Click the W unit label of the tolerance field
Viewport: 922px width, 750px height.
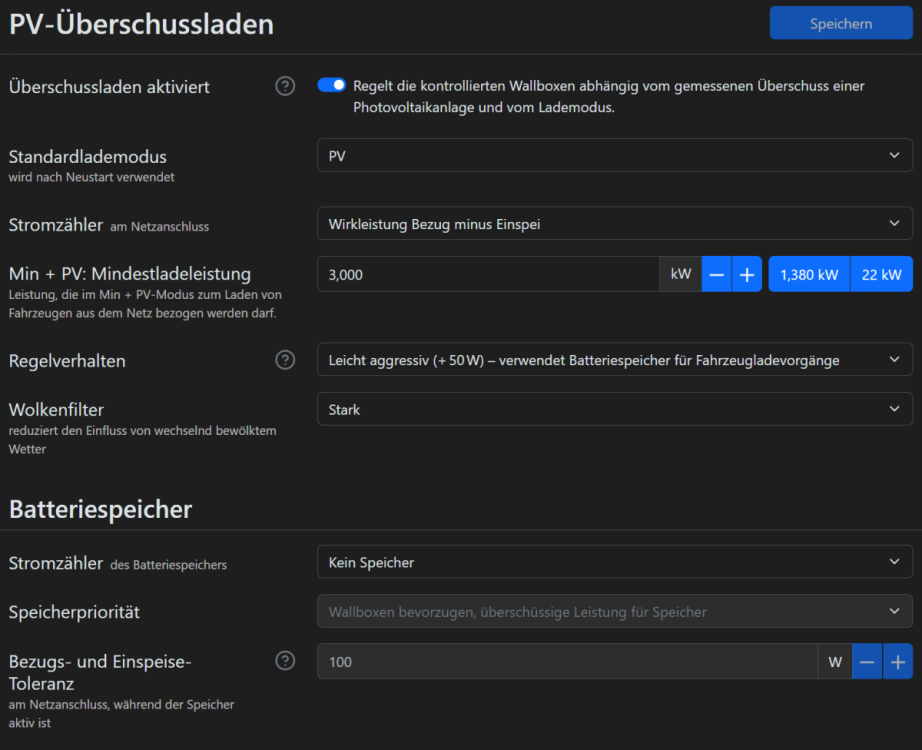pyautogui.click(x=835, y=662)
